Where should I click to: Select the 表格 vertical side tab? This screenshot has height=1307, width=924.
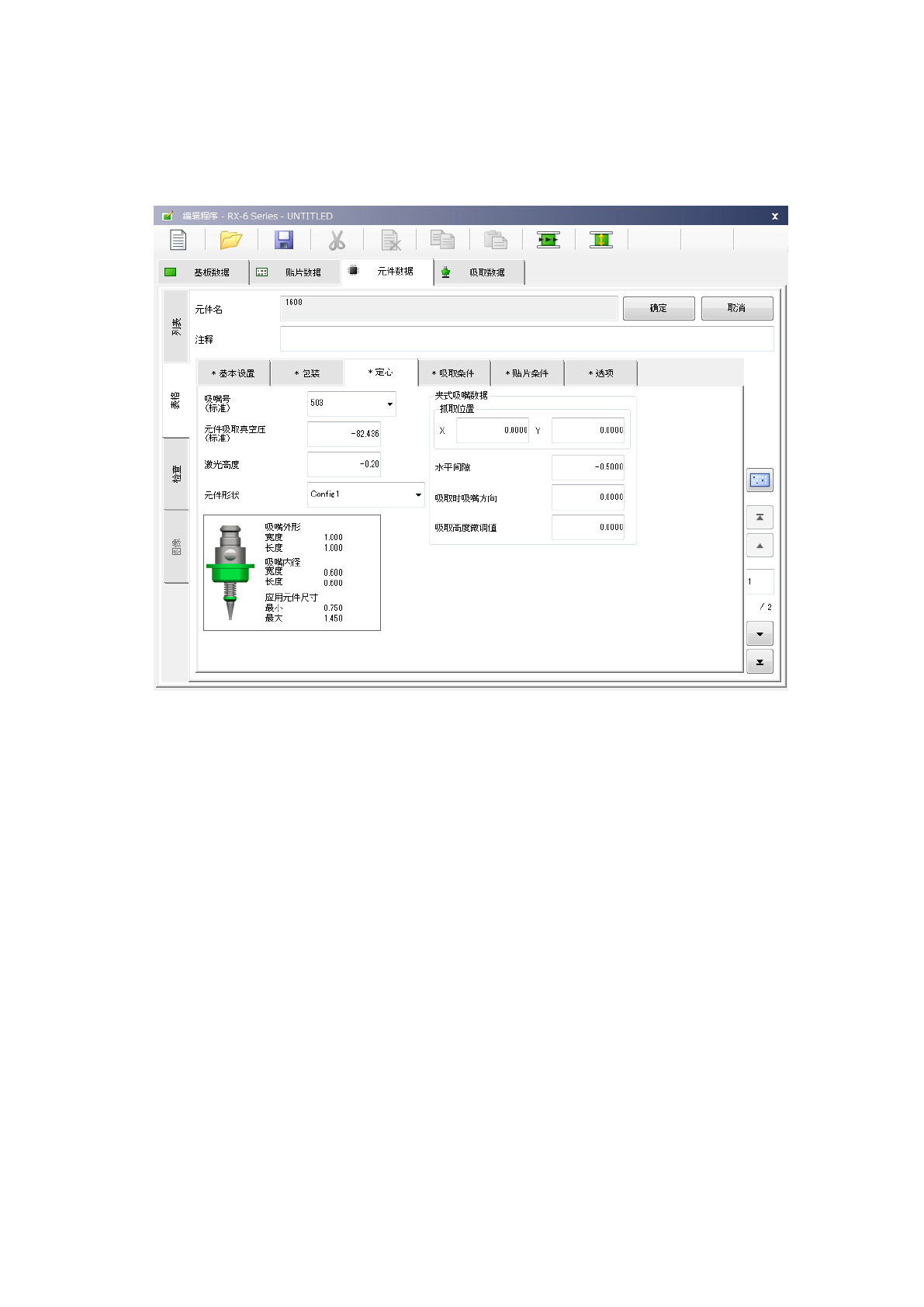(176, 400)
